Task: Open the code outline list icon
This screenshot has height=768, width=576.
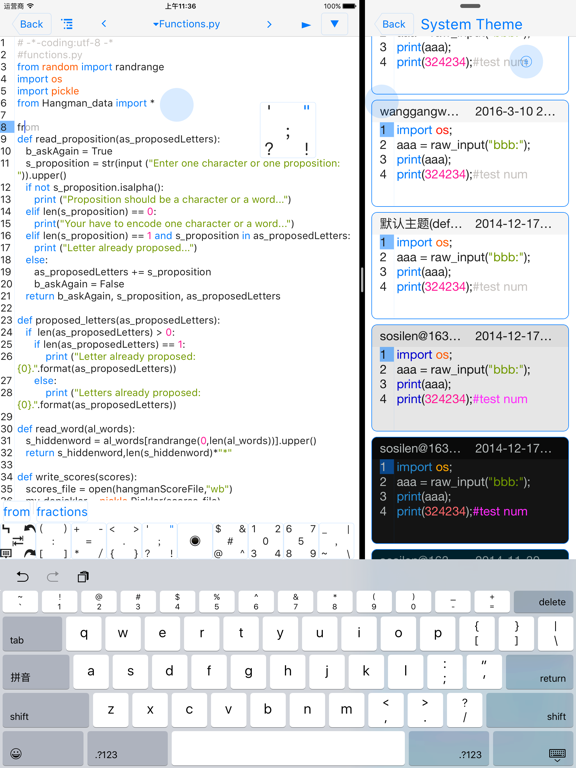Action: pos(67,24)
